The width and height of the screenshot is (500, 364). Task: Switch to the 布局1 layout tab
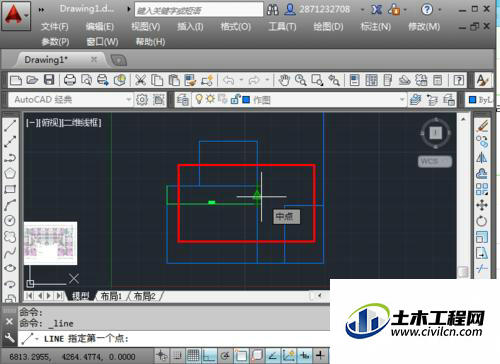[x=111, y=296]
